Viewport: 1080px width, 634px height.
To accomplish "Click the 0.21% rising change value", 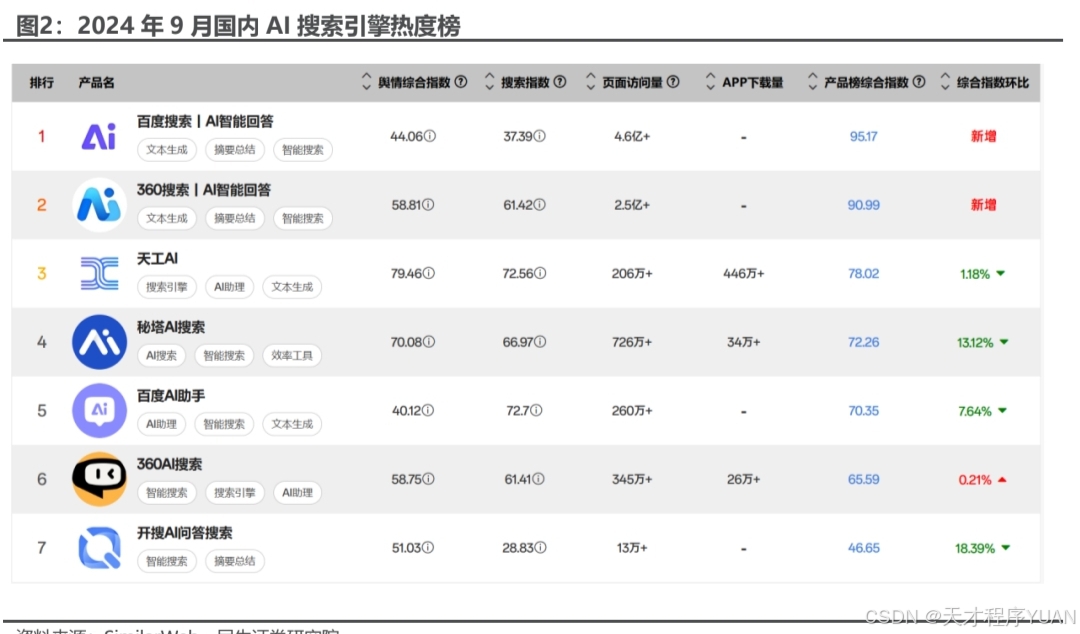I will (x=975, y=480).
